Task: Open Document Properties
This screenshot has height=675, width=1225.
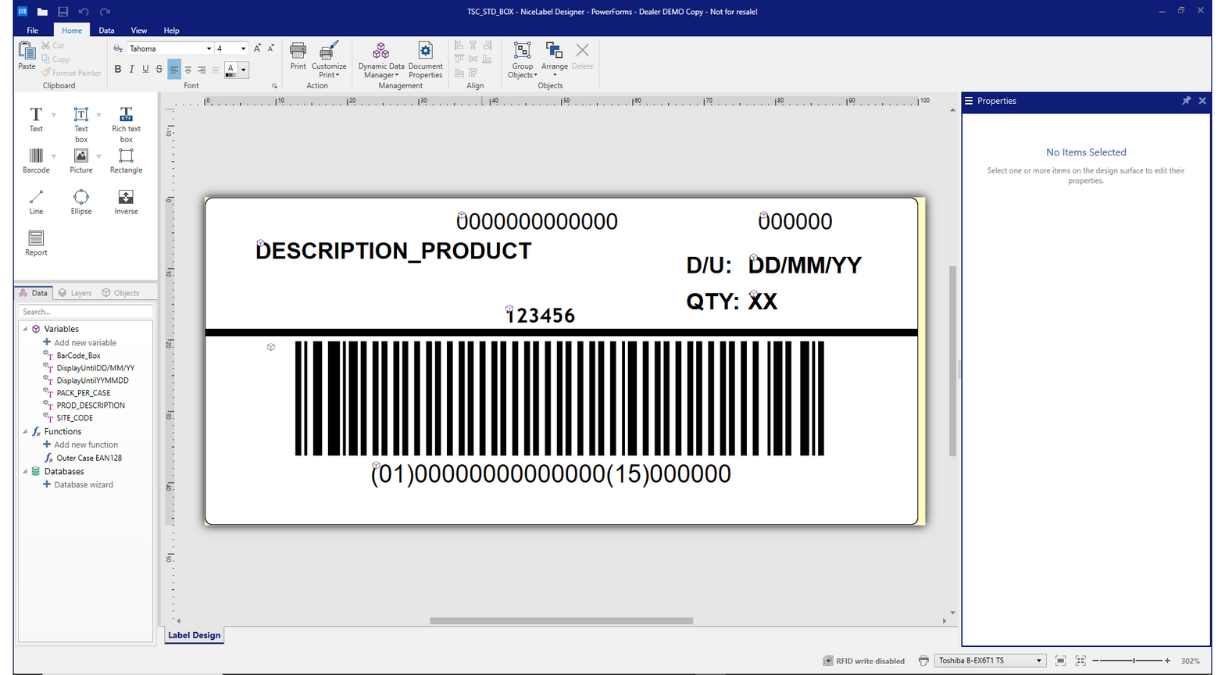Action: point(425,60)
